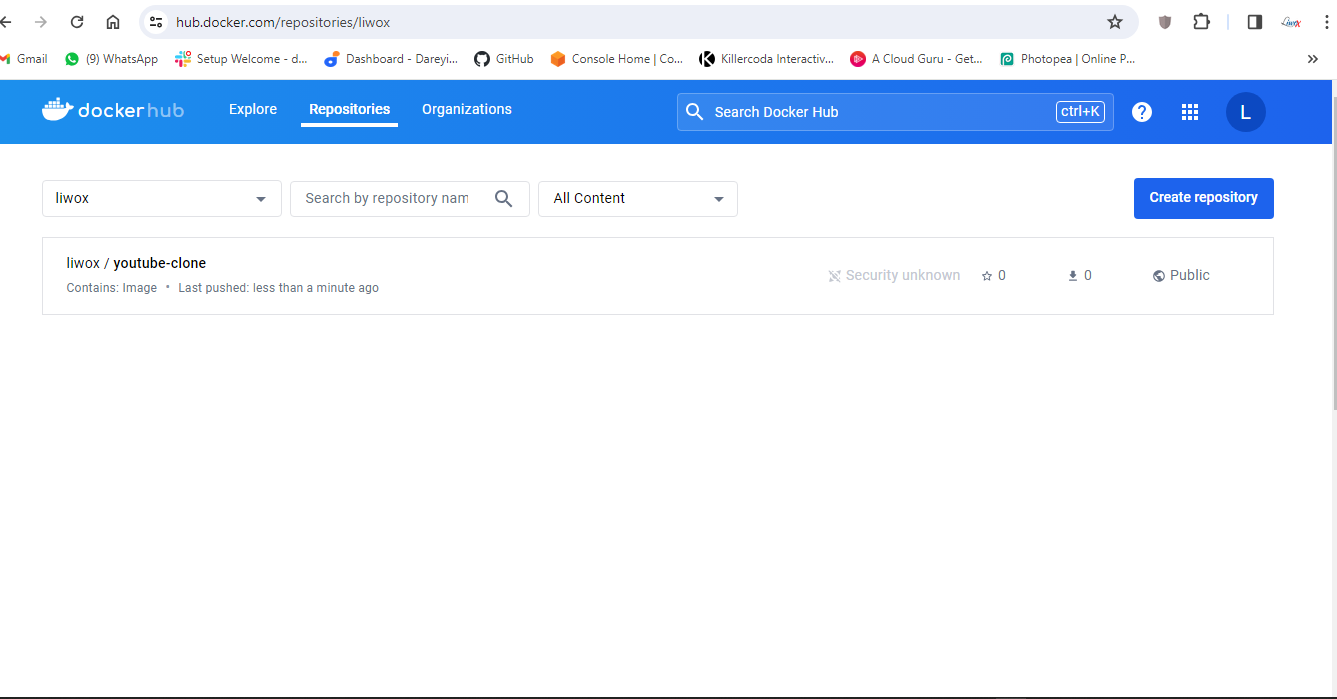Click the magnifier in repository search
Screen dimensions: 1337x699
click(x=503, y=199)
